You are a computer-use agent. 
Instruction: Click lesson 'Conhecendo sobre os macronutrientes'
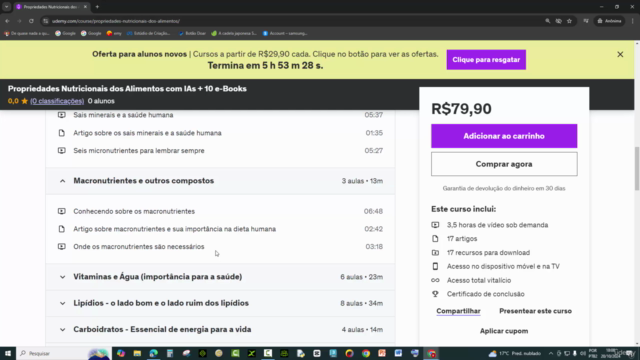134,211
